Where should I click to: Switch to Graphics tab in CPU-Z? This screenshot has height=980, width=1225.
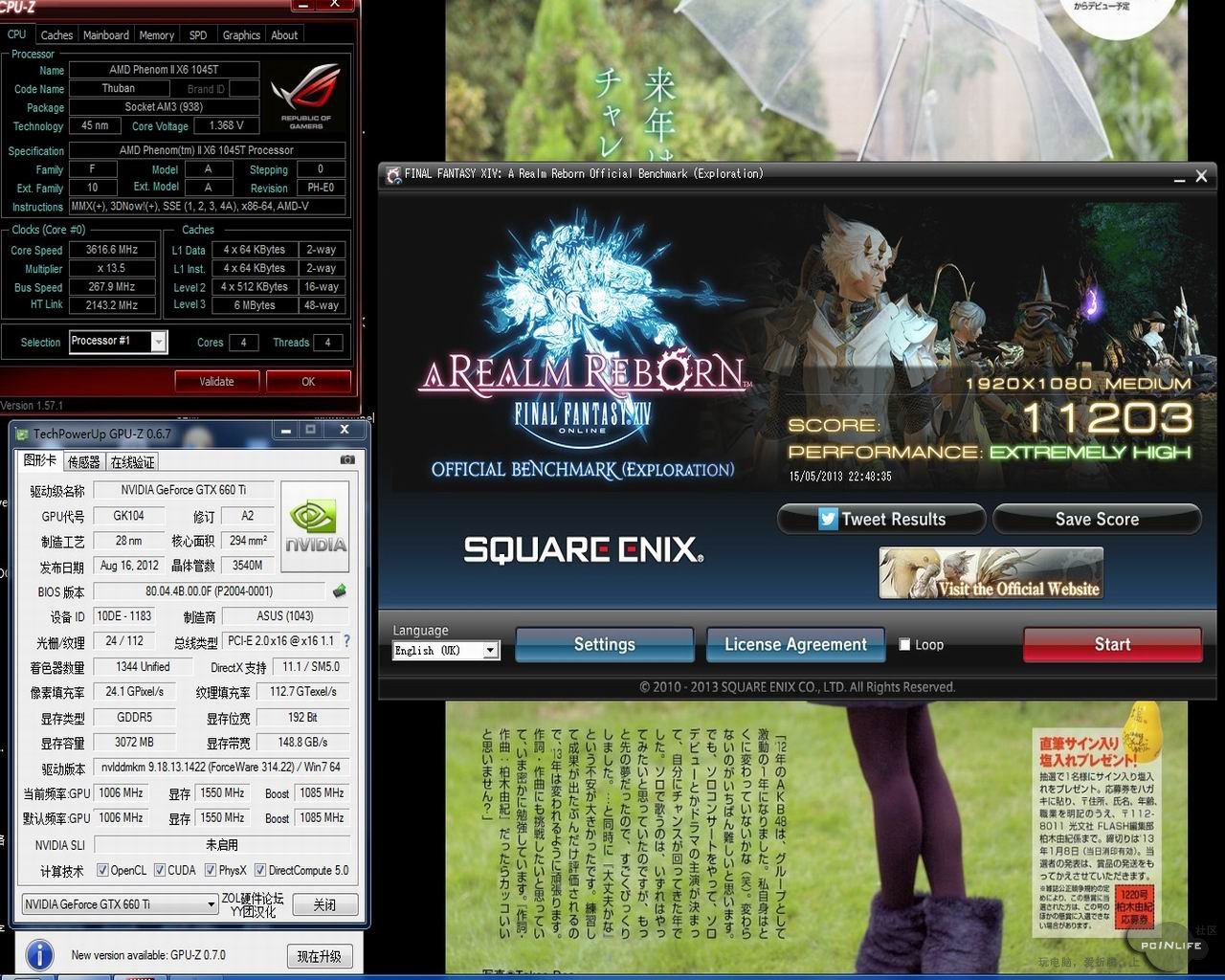click(241, 35)
